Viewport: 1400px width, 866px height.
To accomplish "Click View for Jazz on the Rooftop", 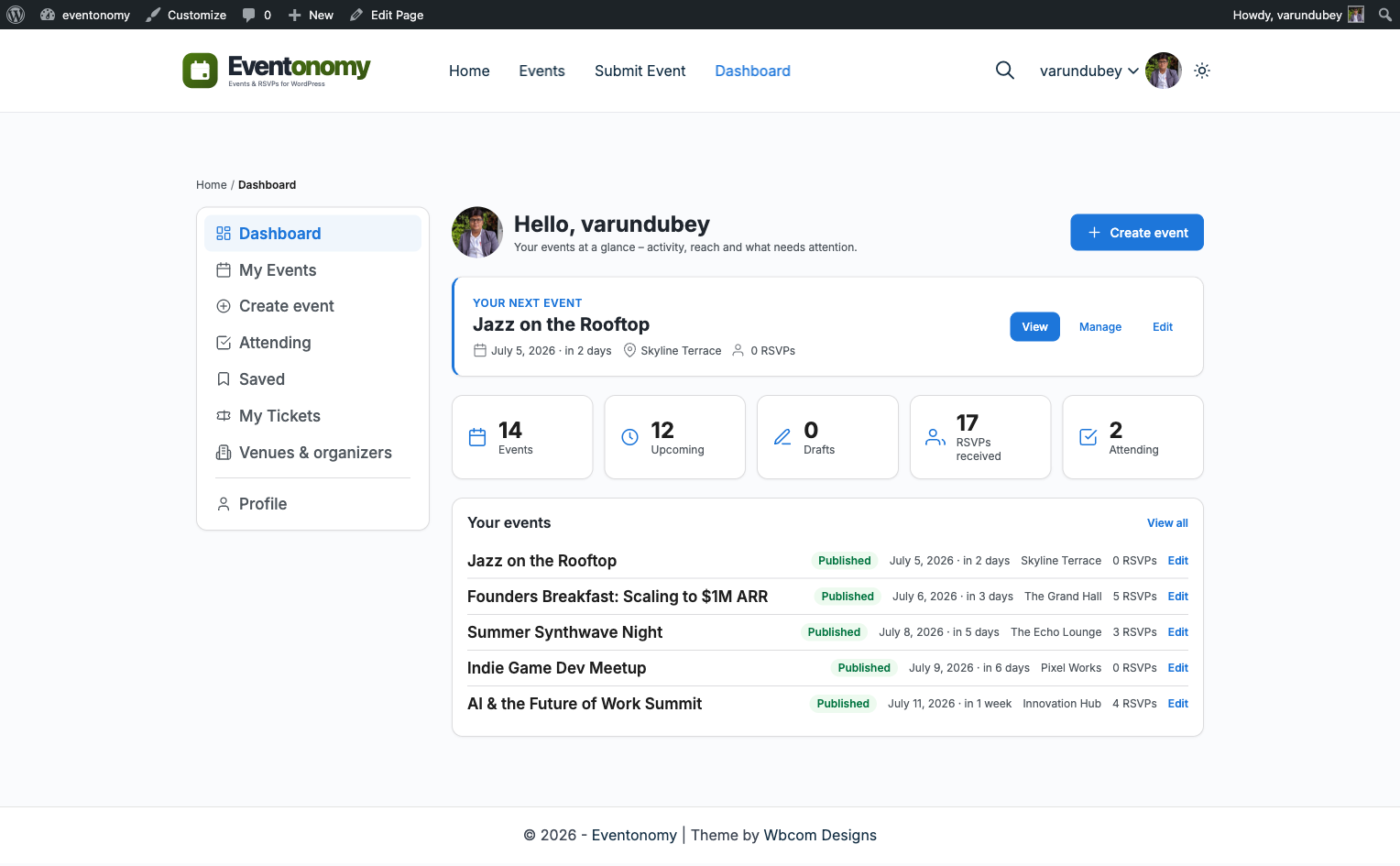I will coord(1034,327).
